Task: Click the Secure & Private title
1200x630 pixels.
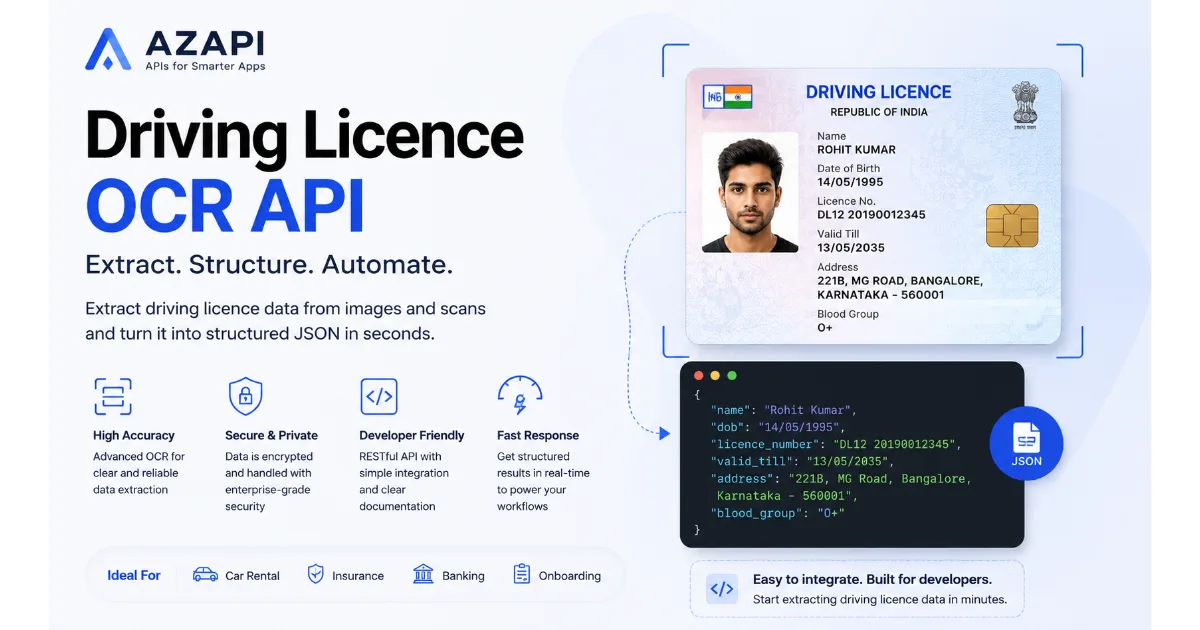Action: click(x=271, y=435)
